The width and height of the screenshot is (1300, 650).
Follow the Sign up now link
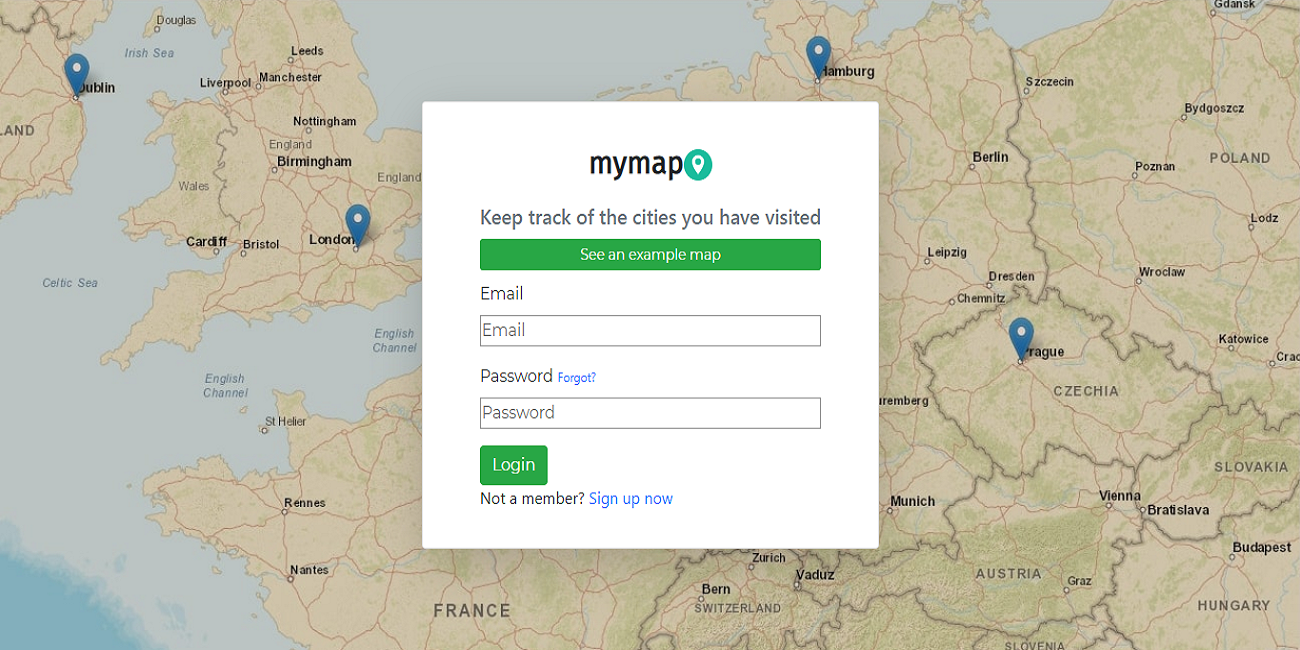pyautogui.click(x=630, y=498)
